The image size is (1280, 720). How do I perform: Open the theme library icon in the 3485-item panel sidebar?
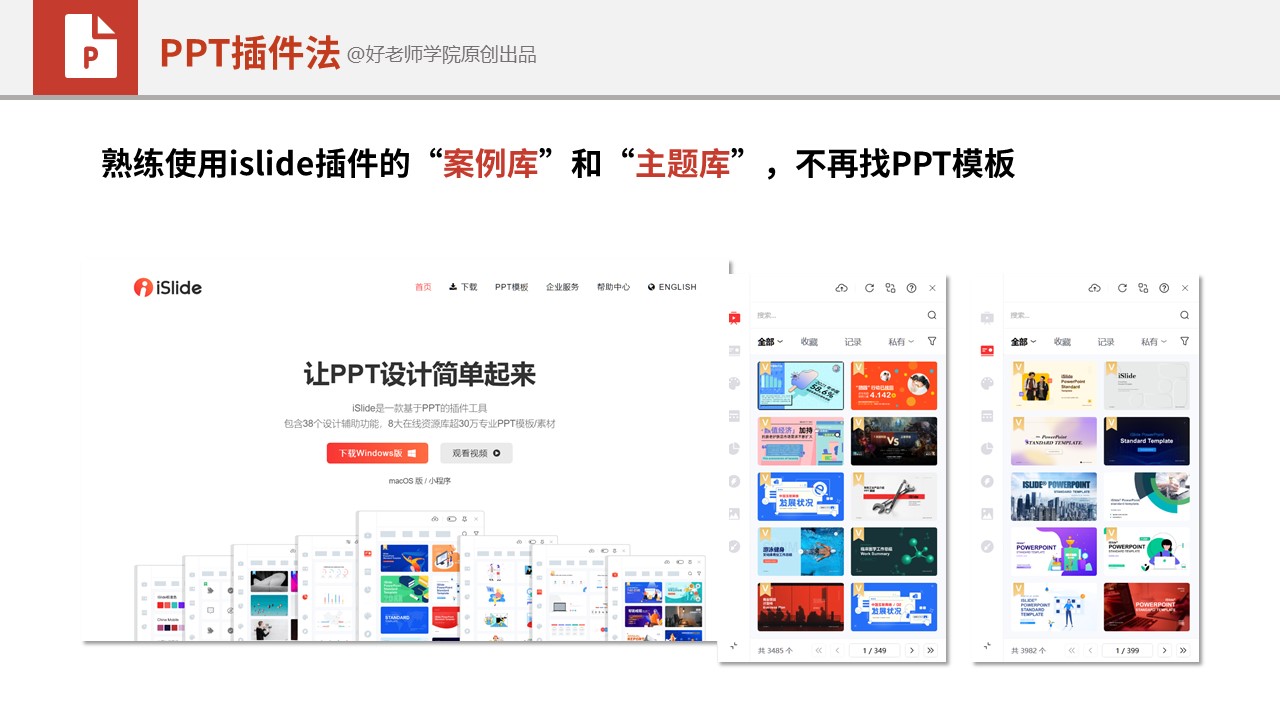[734, 350]
